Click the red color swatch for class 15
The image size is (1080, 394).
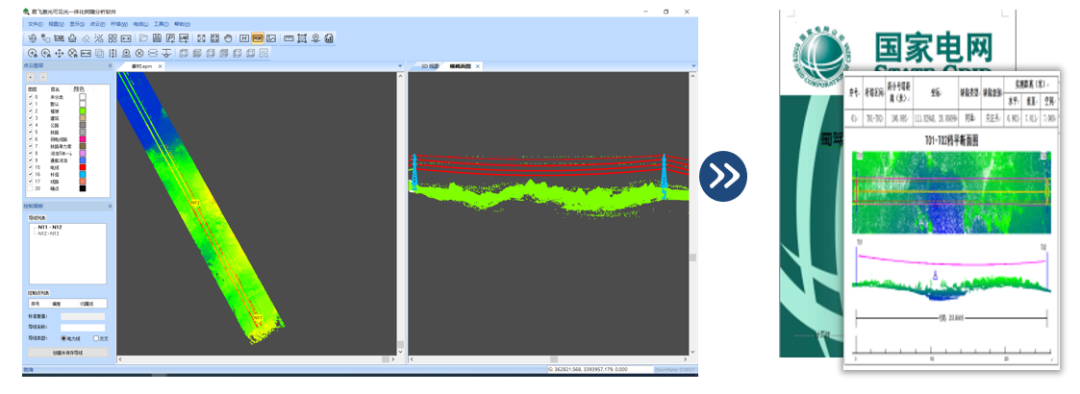[x=83, y=168]
